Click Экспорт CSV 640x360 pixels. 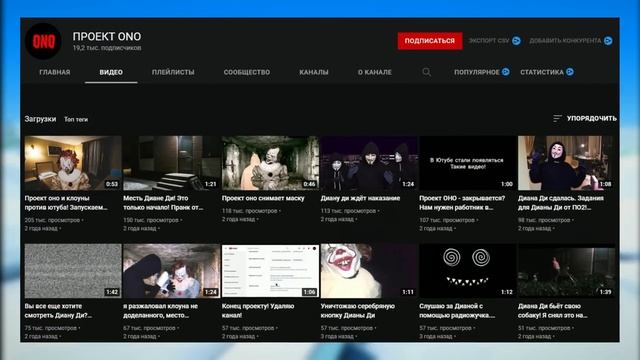[489, 41]
